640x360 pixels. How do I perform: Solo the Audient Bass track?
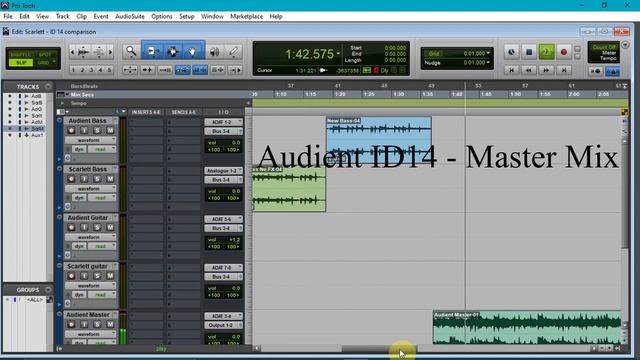pyautogui.click(x=97, y=131)
